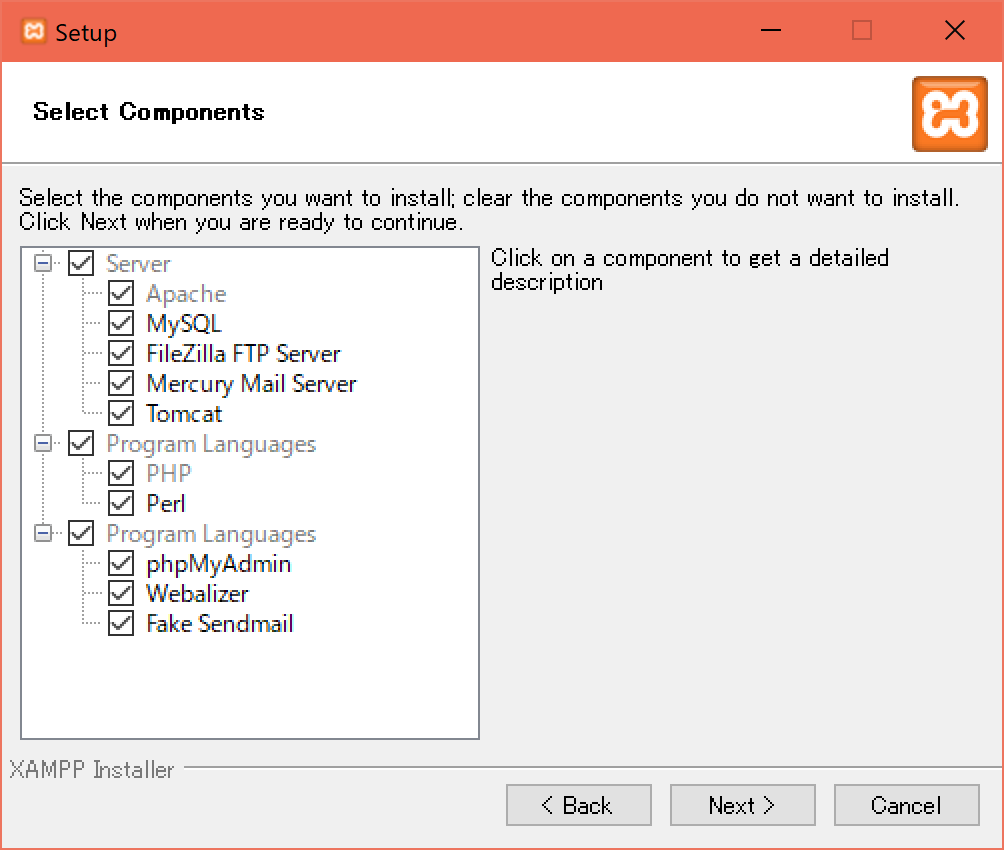Uncheck the MySQL component

(x=121, y=323)
